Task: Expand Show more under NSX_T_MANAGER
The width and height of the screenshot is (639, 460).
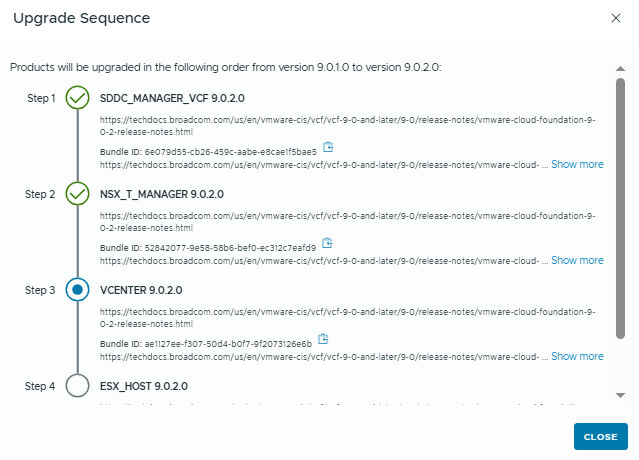Action: tap(577, 260)
